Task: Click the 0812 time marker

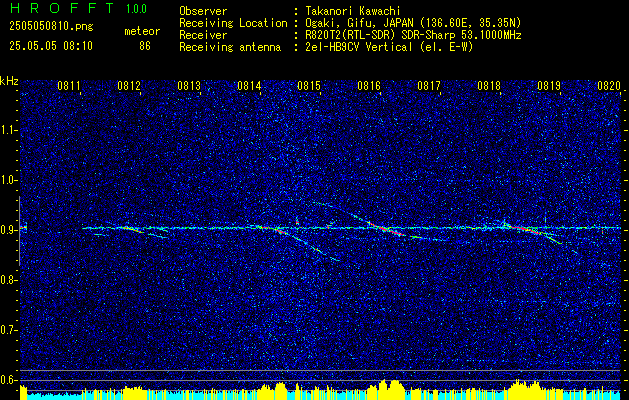Action: (x=129, y=85)
